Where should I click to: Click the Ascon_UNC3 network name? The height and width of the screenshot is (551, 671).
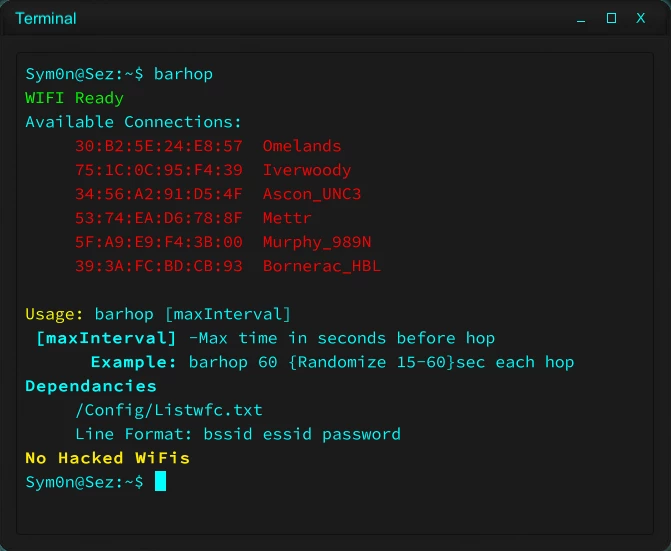click(x=312, y=194)
